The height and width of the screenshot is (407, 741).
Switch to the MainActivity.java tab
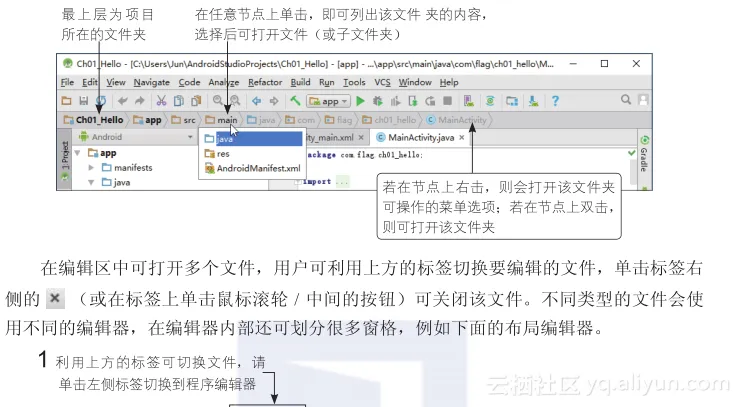pyautogui.click(x=421, y=138)
